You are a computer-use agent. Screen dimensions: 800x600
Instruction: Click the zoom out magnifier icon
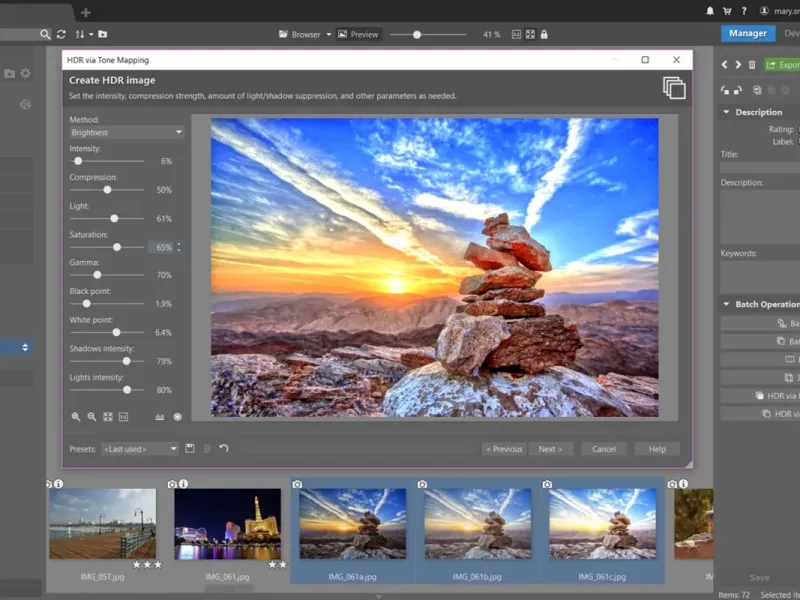[91, 417]
